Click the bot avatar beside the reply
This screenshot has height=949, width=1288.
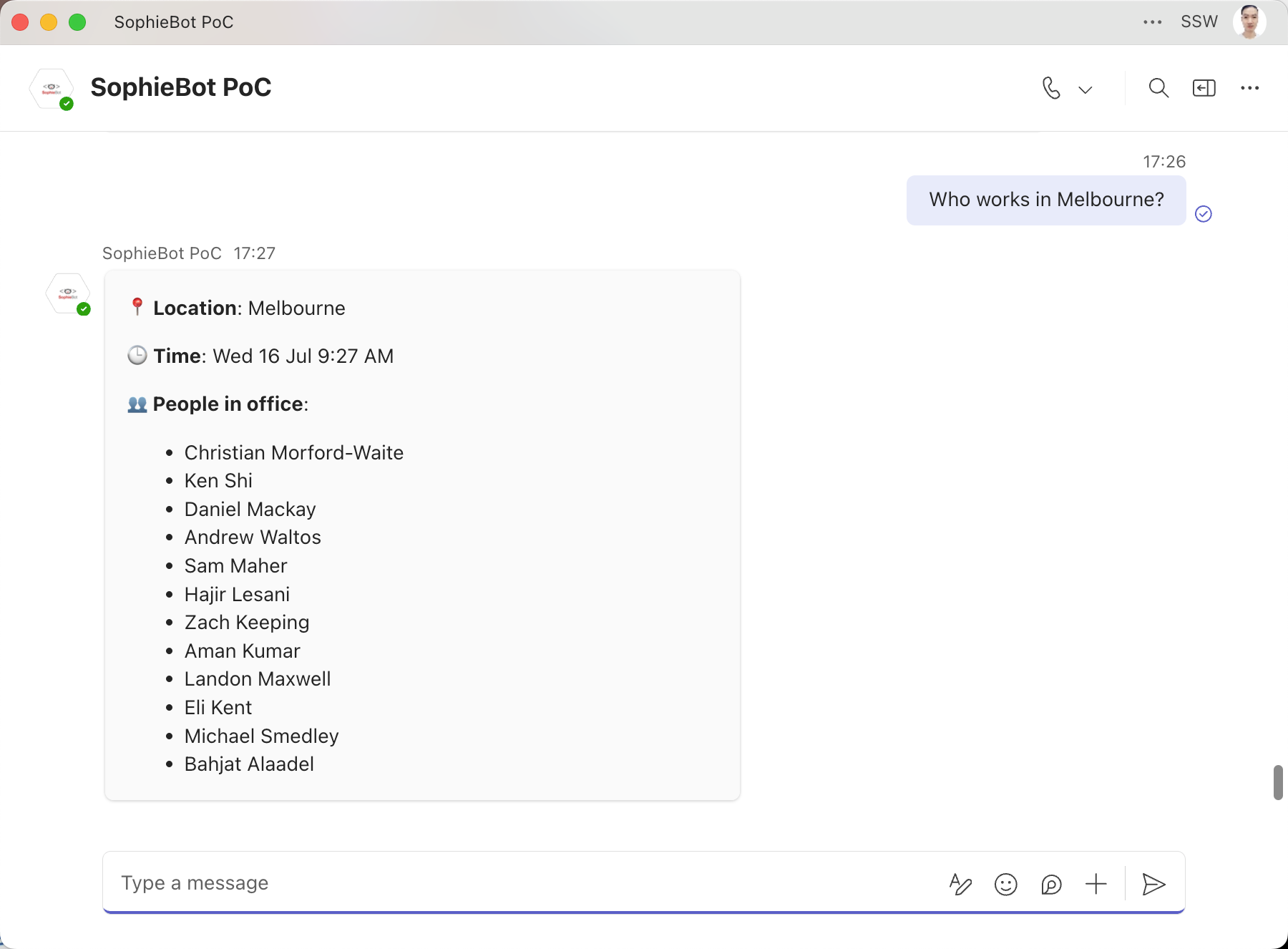69,294
